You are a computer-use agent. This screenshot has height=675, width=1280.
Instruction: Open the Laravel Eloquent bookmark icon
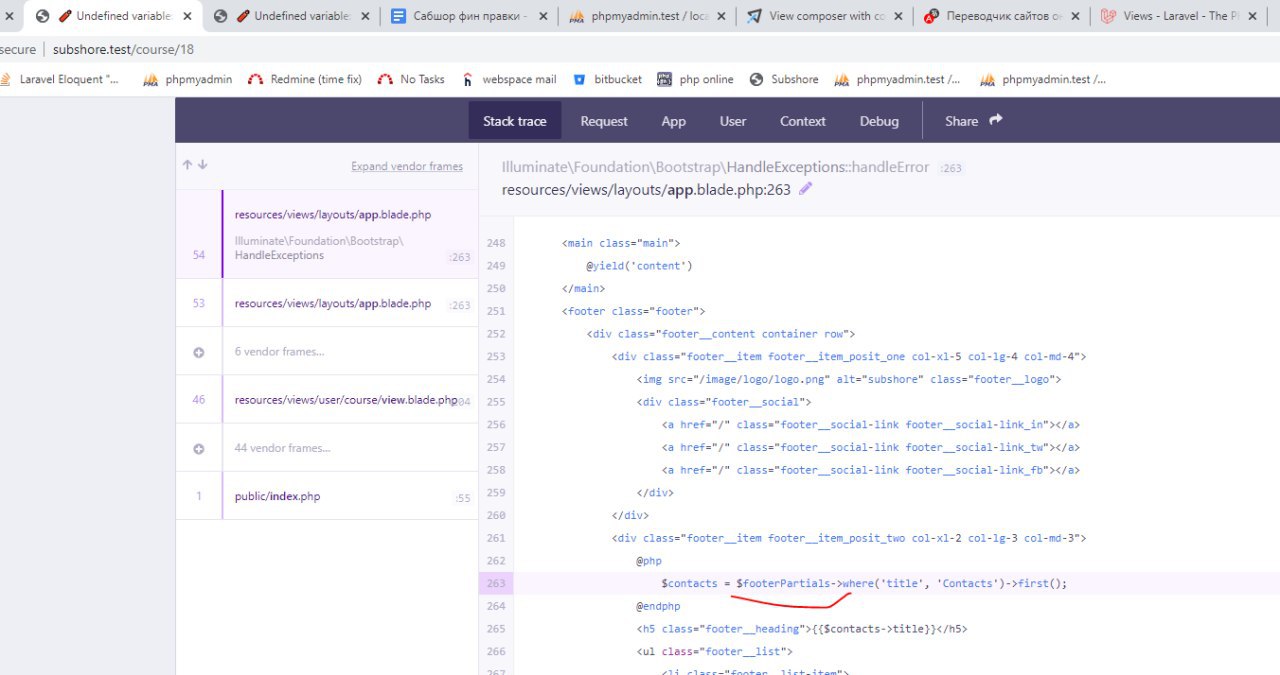coord(7,80)
